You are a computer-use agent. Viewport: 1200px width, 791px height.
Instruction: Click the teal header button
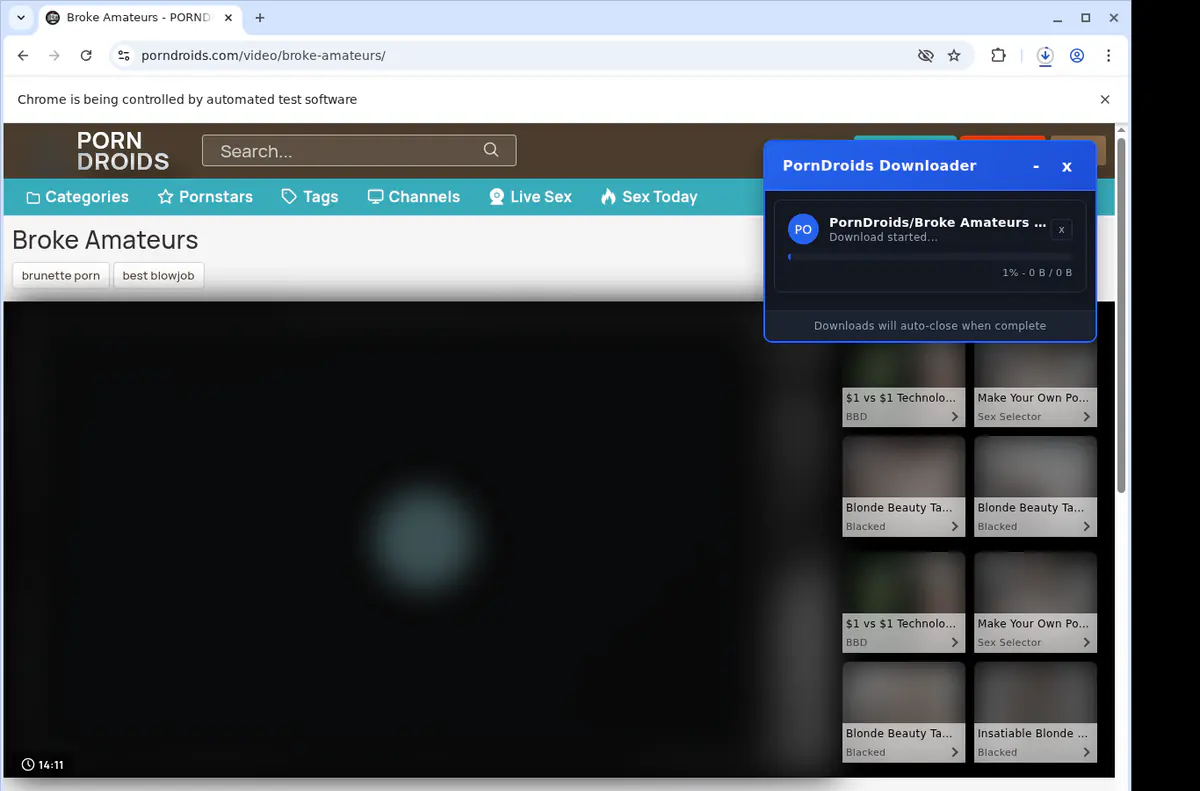click(x=905, y=138)
